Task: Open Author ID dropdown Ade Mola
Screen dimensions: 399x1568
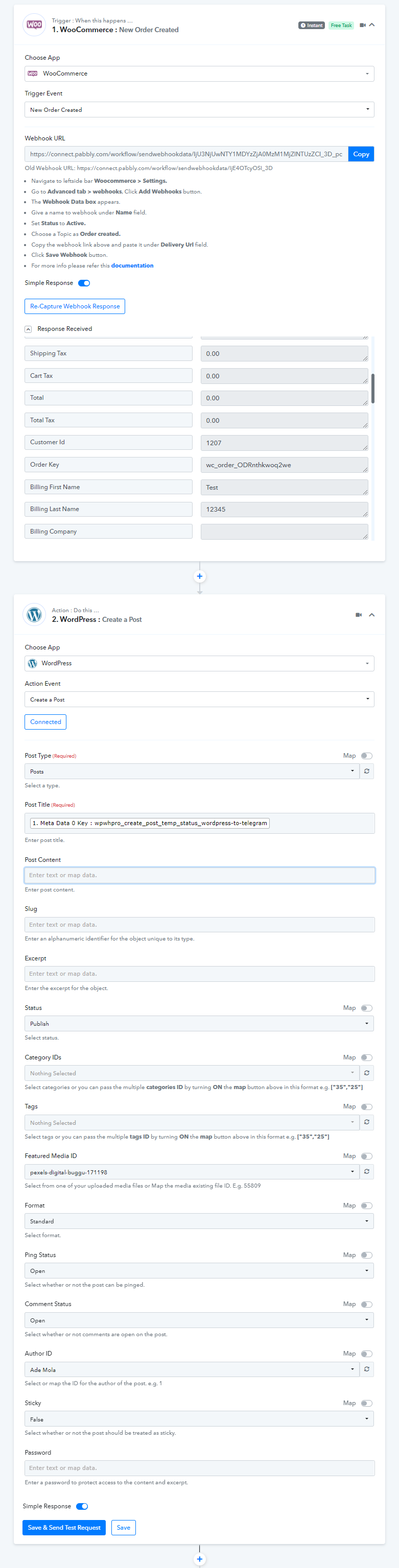Action: (x=192, y=1369)
